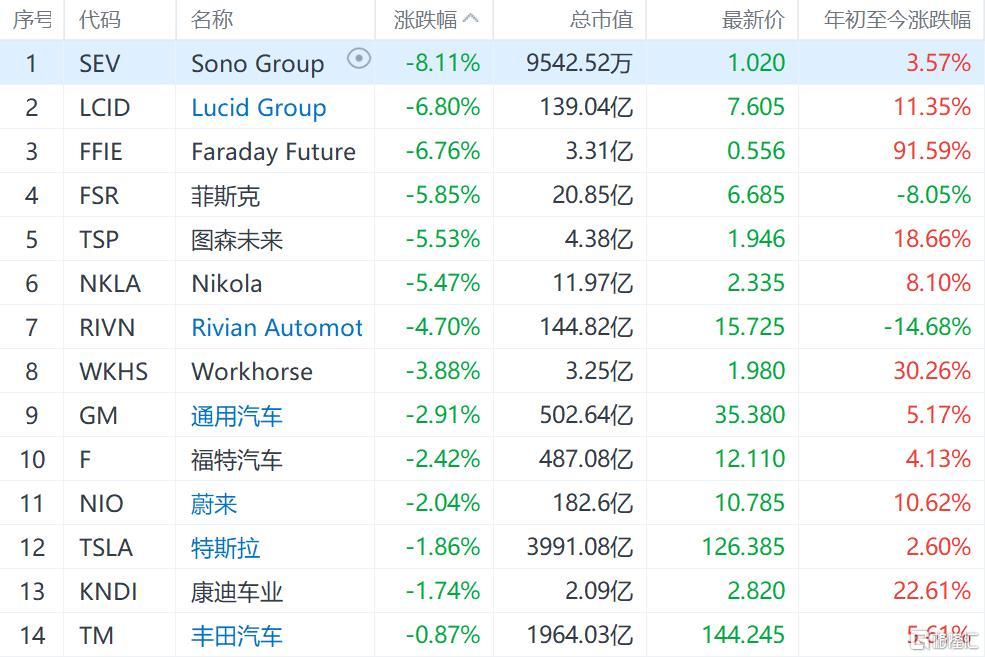Click ticker code TSLA
The height and width of the screenshot is (657, 985).
(x=106, y=548)
